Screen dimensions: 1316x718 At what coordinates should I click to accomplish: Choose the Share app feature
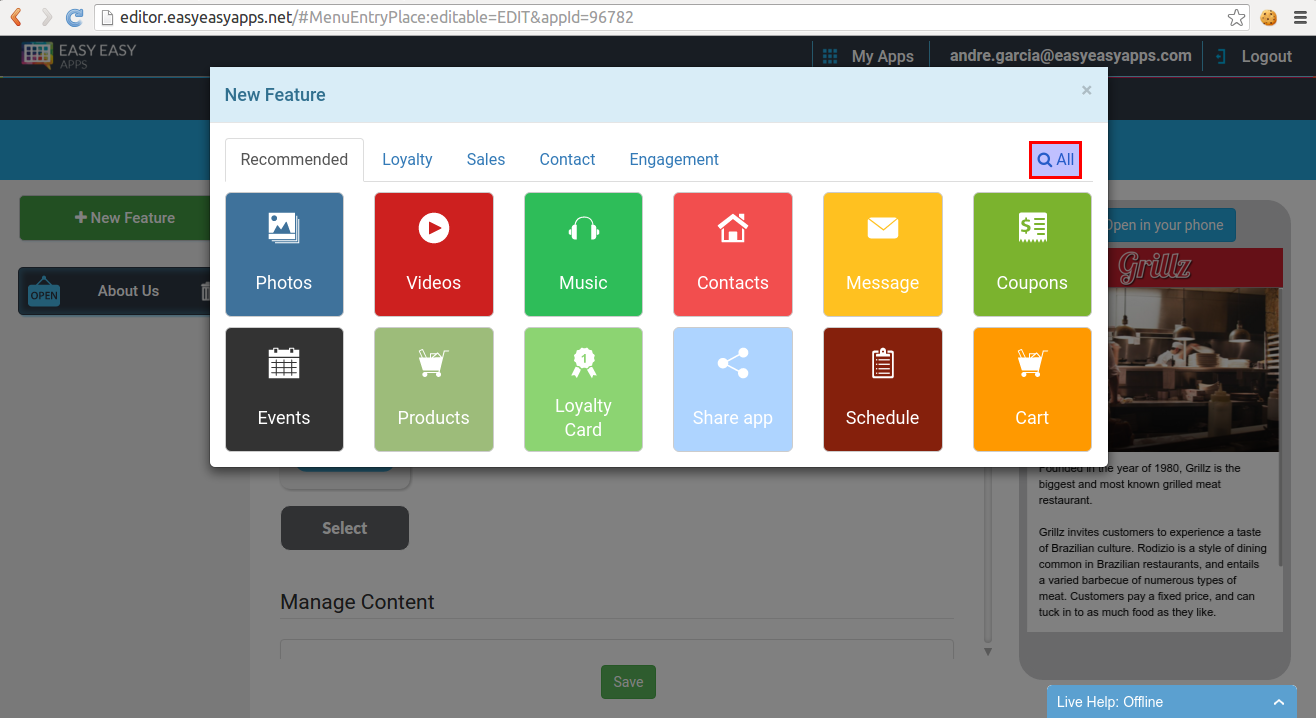732,389
